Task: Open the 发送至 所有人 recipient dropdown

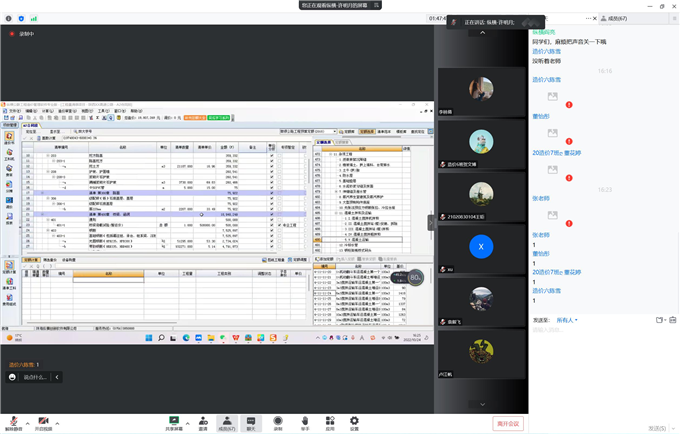Action: click(567, 320)
